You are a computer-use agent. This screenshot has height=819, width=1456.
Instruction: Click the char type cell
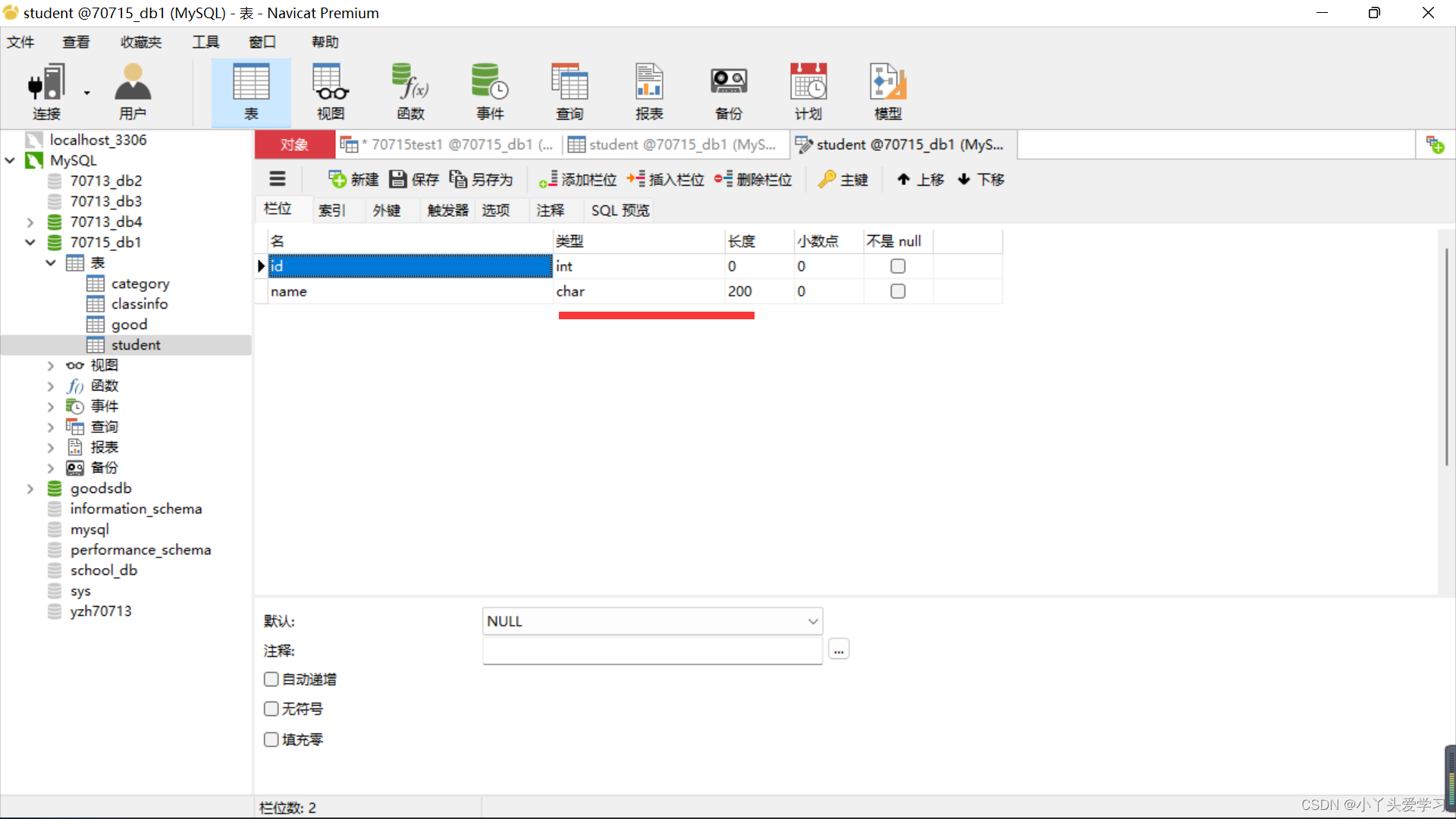click(x=639, y=291)
